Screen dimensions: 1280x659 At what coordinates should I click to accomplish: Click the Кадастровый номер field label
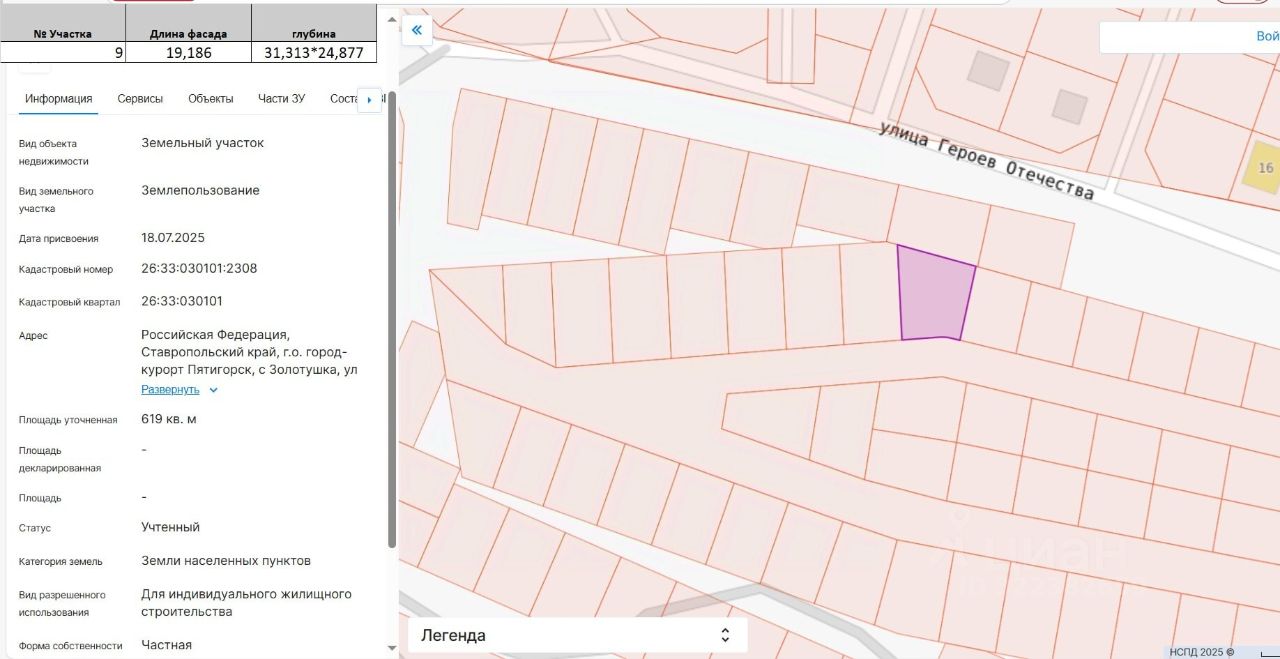[x=66, y=270]
